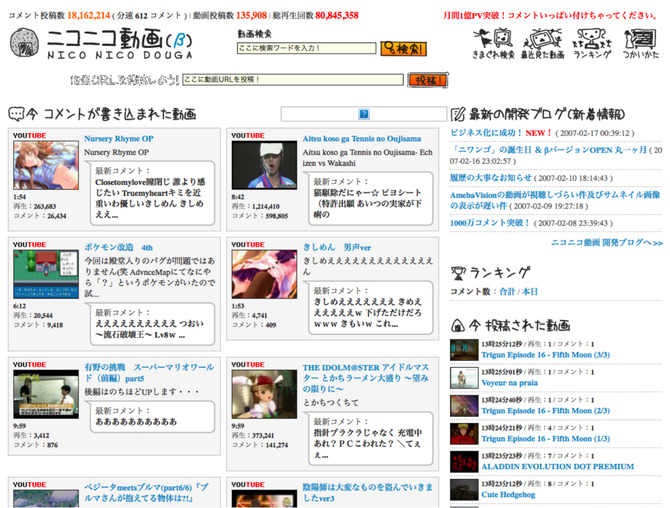Screen dimensions: 670x508
Task: Open Aitsu koso ga Tennis no Oujisama link
Action: click(x=361, y=139)
